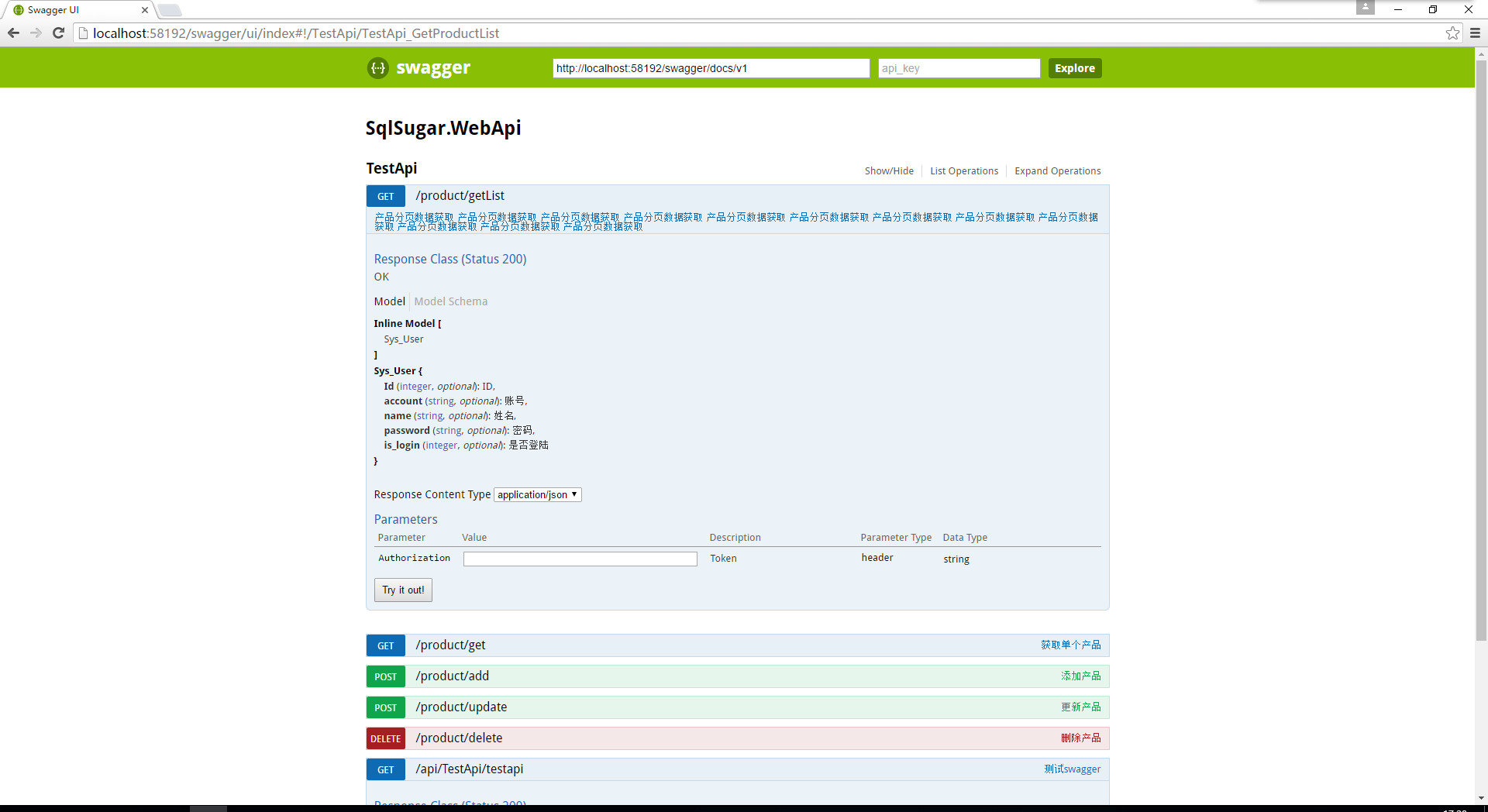Click the swagger logo icon
This screenshot has width=1488, height=812.
point(377,68)
